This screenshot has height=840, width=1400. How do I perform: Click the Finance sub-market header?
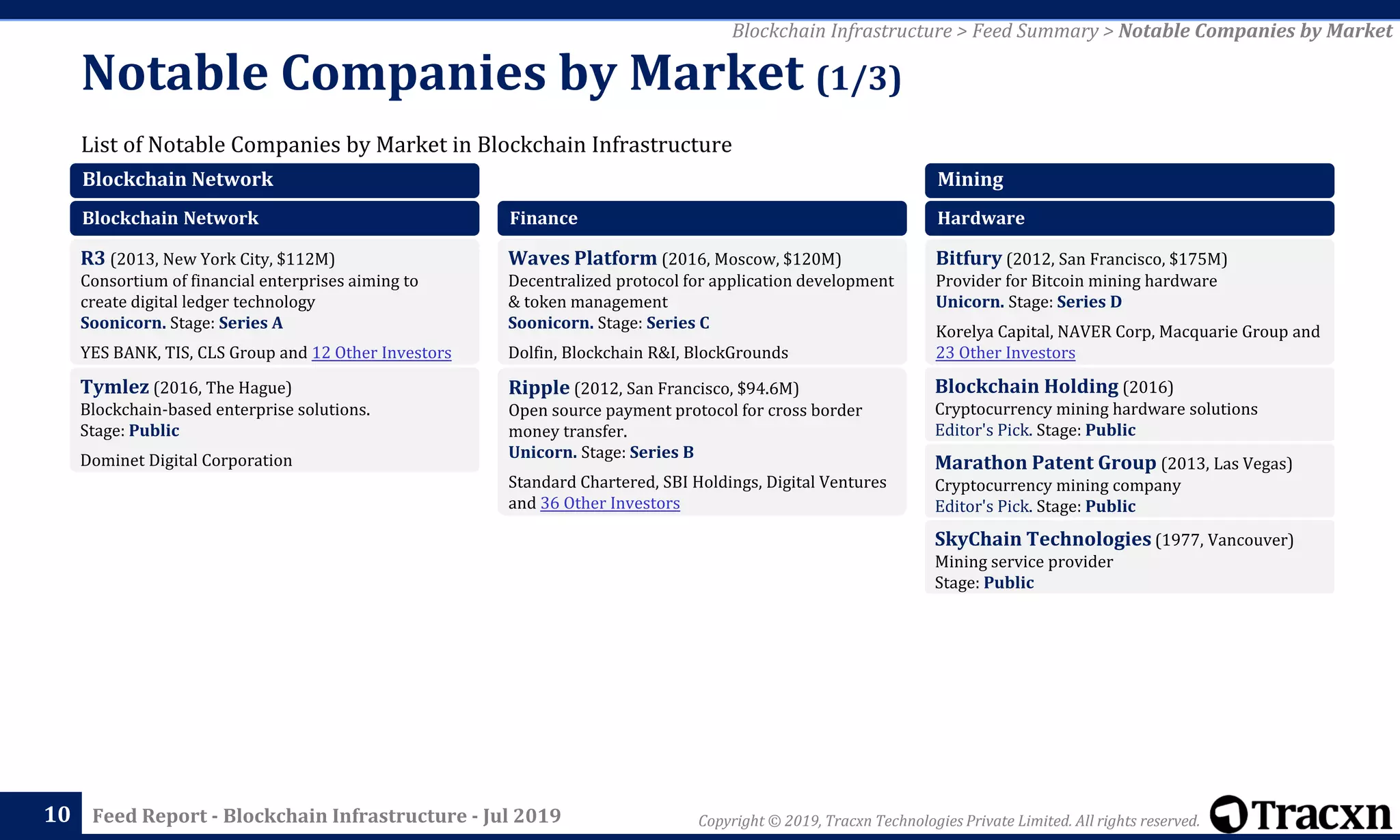702,218
